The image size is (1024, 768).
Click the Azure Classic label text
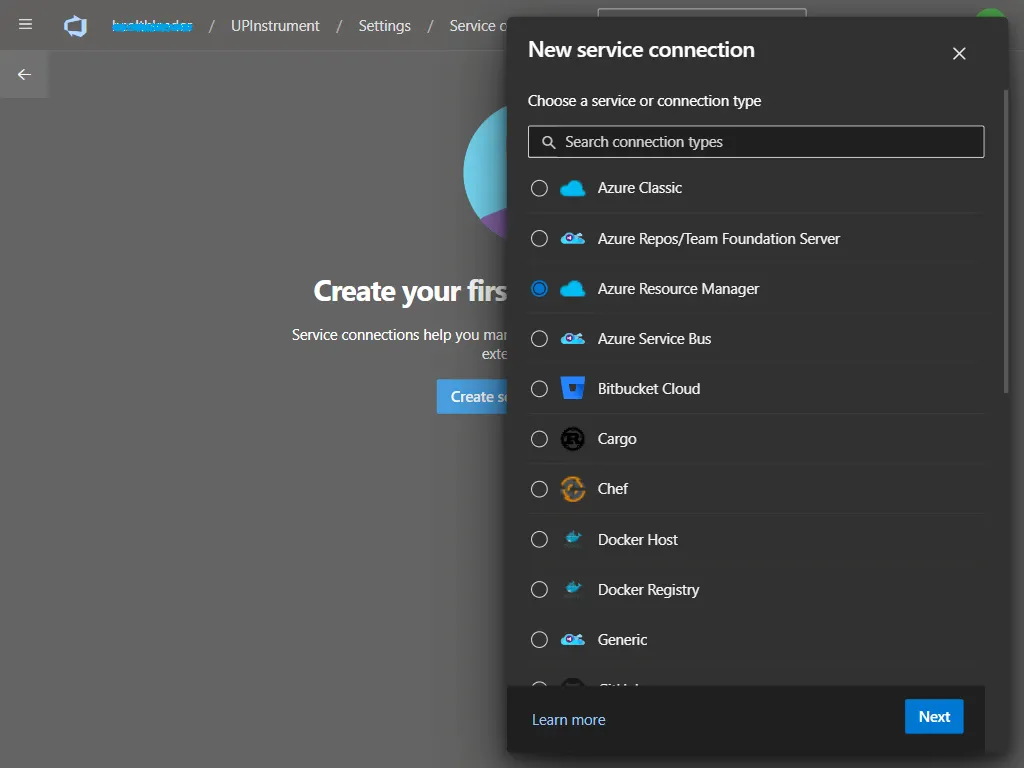(x=640, y=188)
